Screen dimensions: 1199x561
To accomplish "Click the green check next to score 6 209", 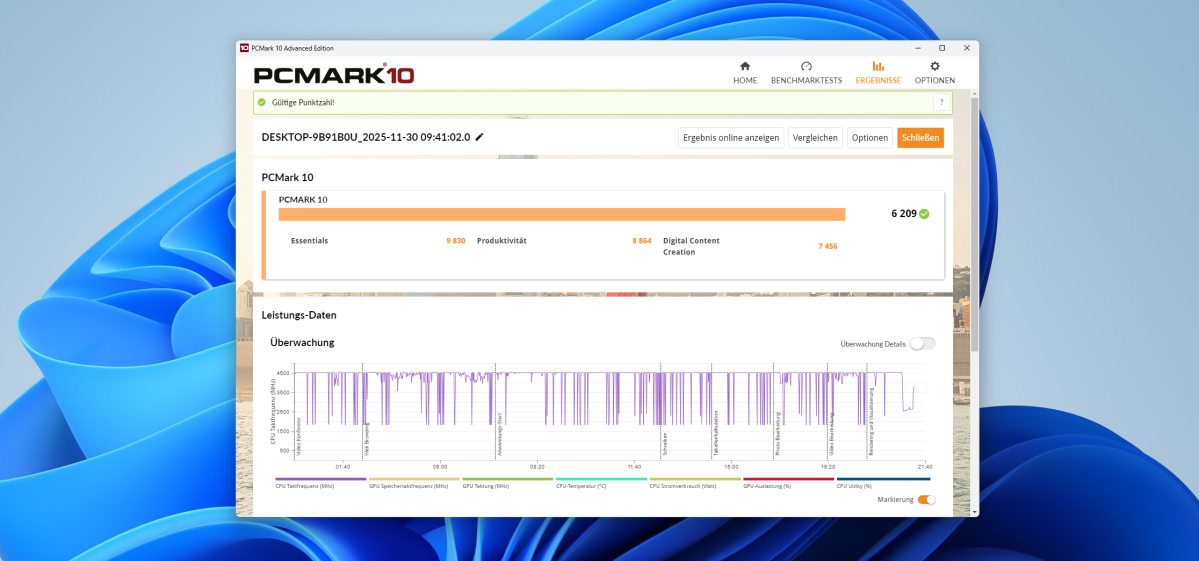I will (x=924, y=214).
